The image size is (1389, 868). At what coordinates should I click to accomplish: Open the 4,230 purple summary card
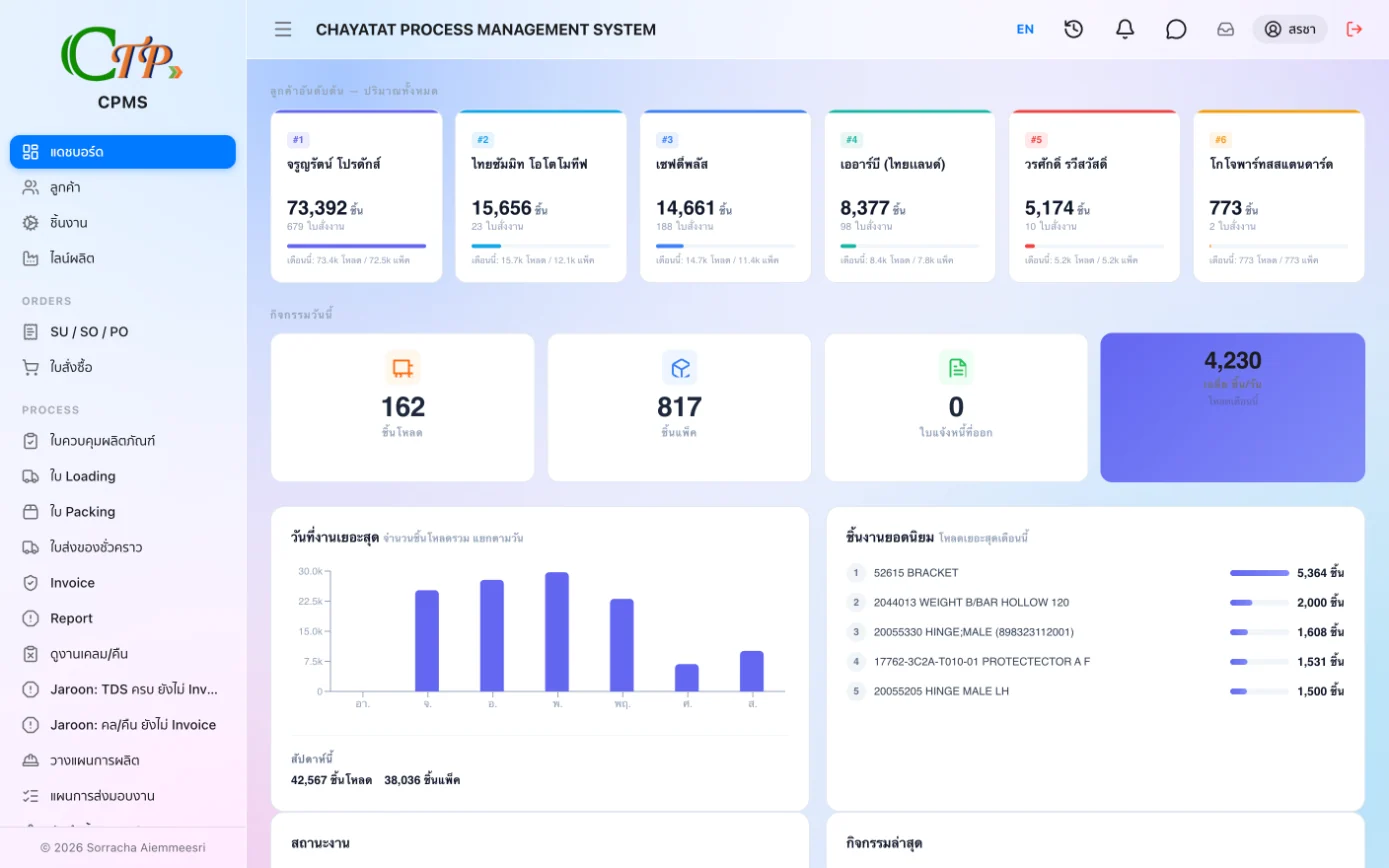(1233, 407)
